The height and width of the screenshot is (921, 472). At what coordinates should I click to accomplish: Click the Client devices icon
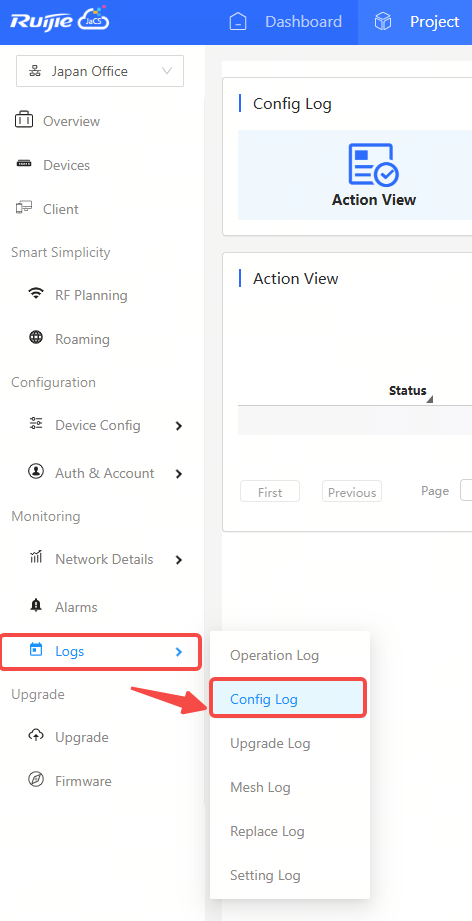pos(24,209)
